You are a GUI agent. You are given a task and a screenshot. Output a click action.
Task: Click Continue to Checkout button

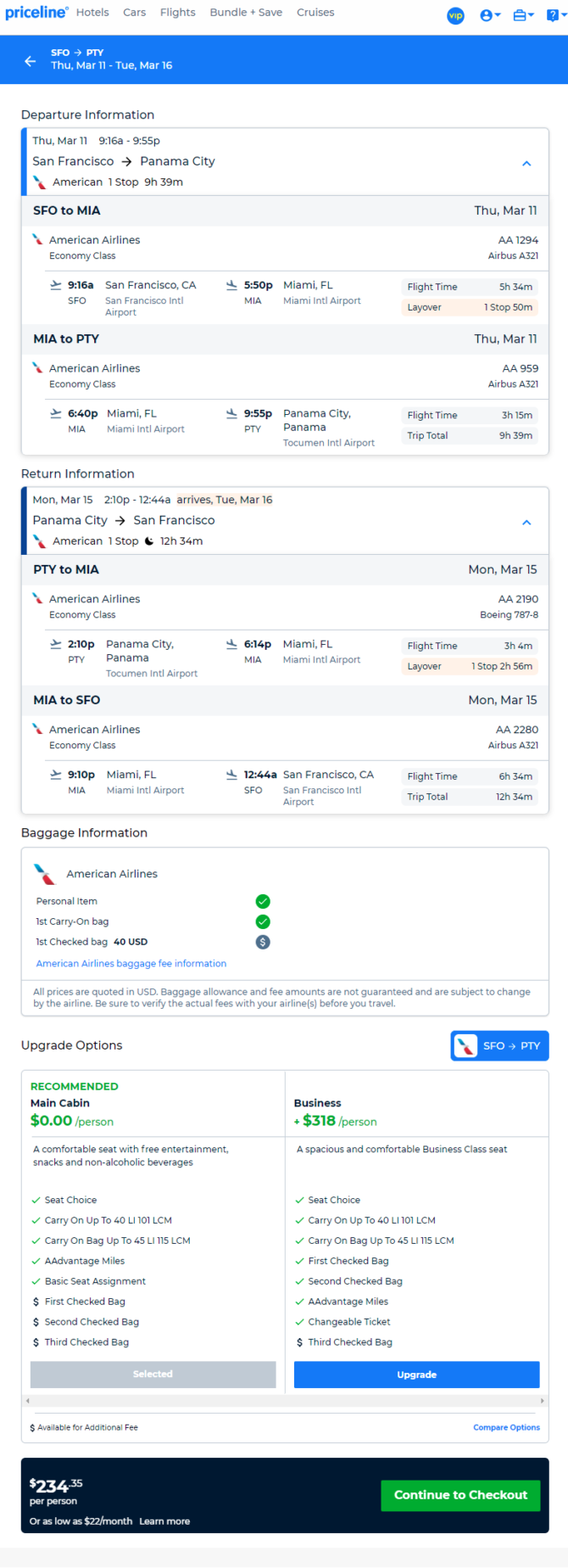click(460, 1495)
